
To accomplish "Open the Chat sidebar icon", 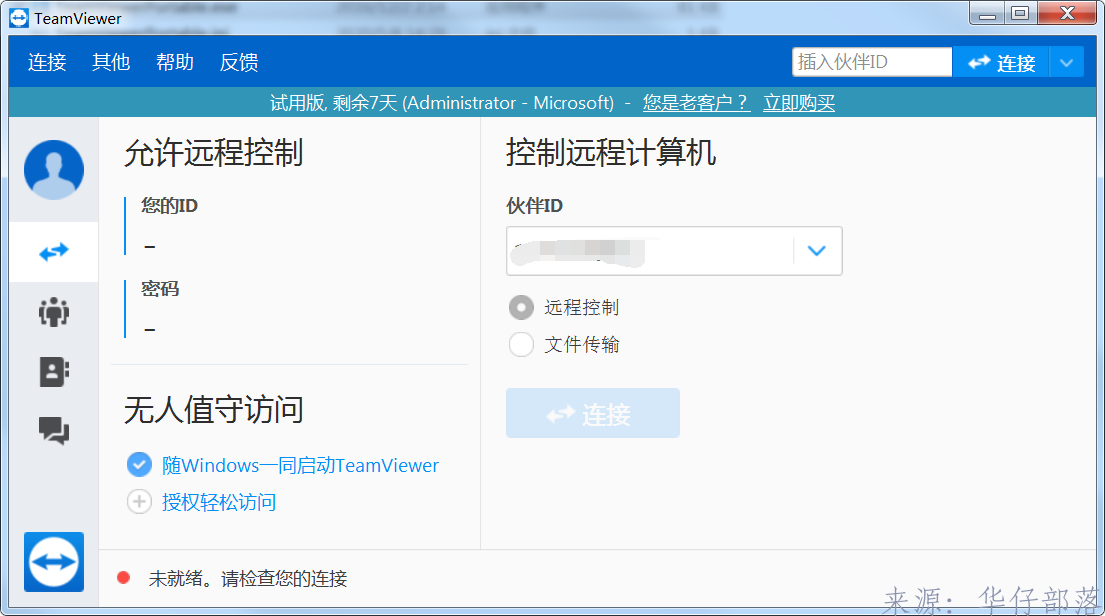I will tap(54, 430).
